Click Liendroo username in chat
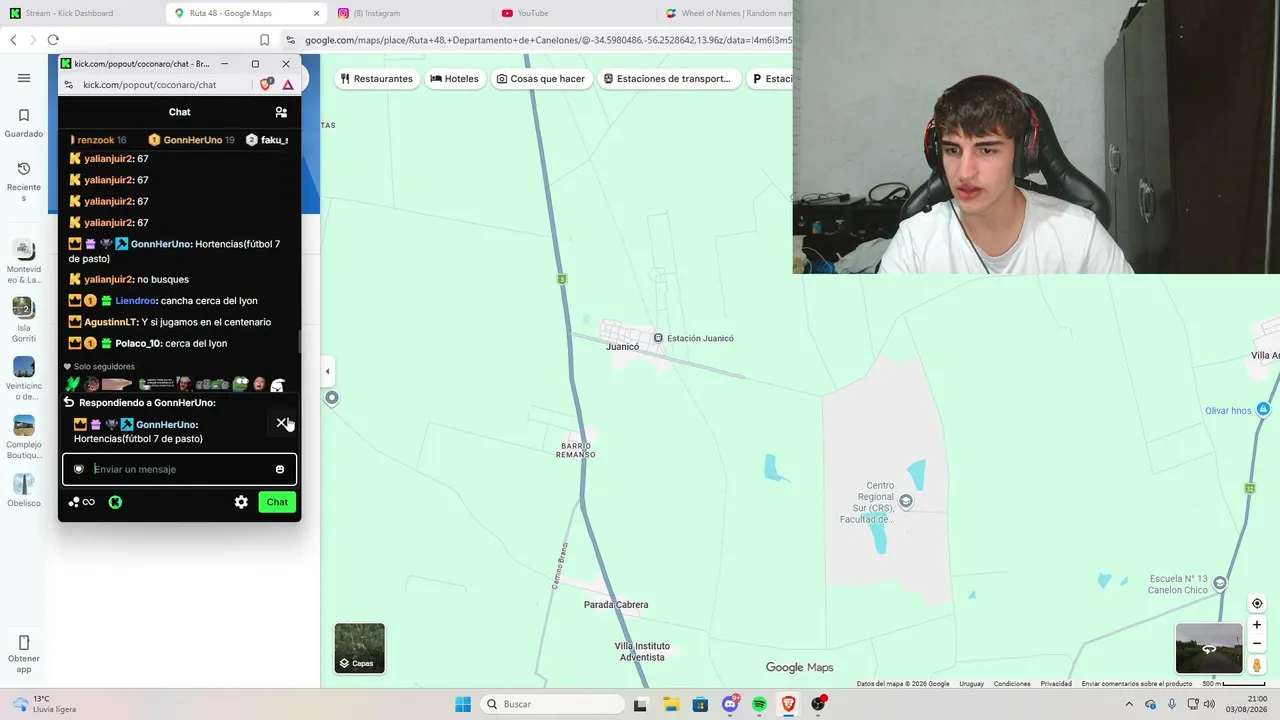 (135, 301)
